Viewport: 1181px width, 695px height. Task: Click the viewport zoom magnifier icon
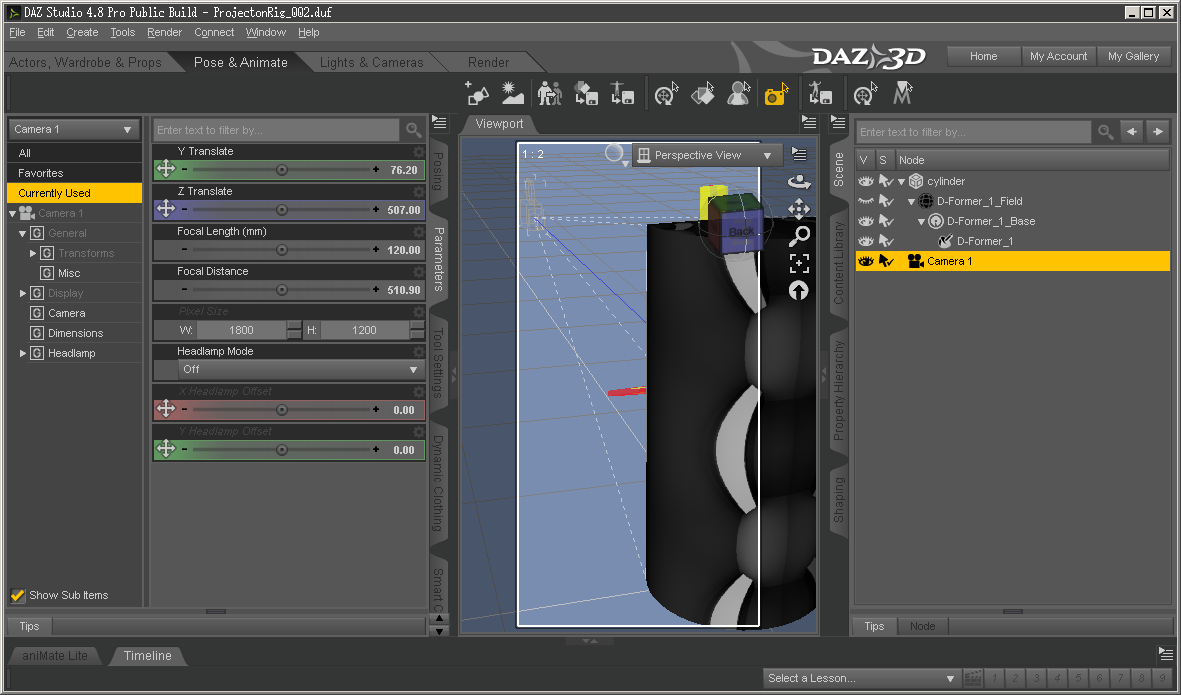pos(799,236)
